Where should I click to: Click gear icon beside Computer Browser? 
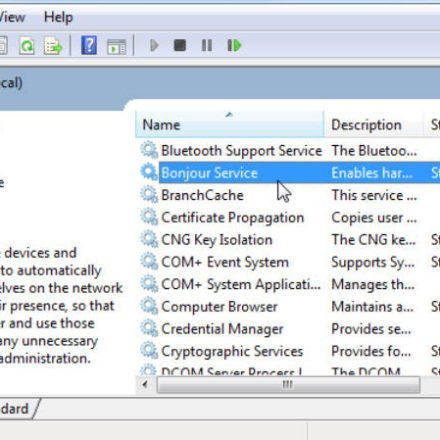click(x=149, y=306)
